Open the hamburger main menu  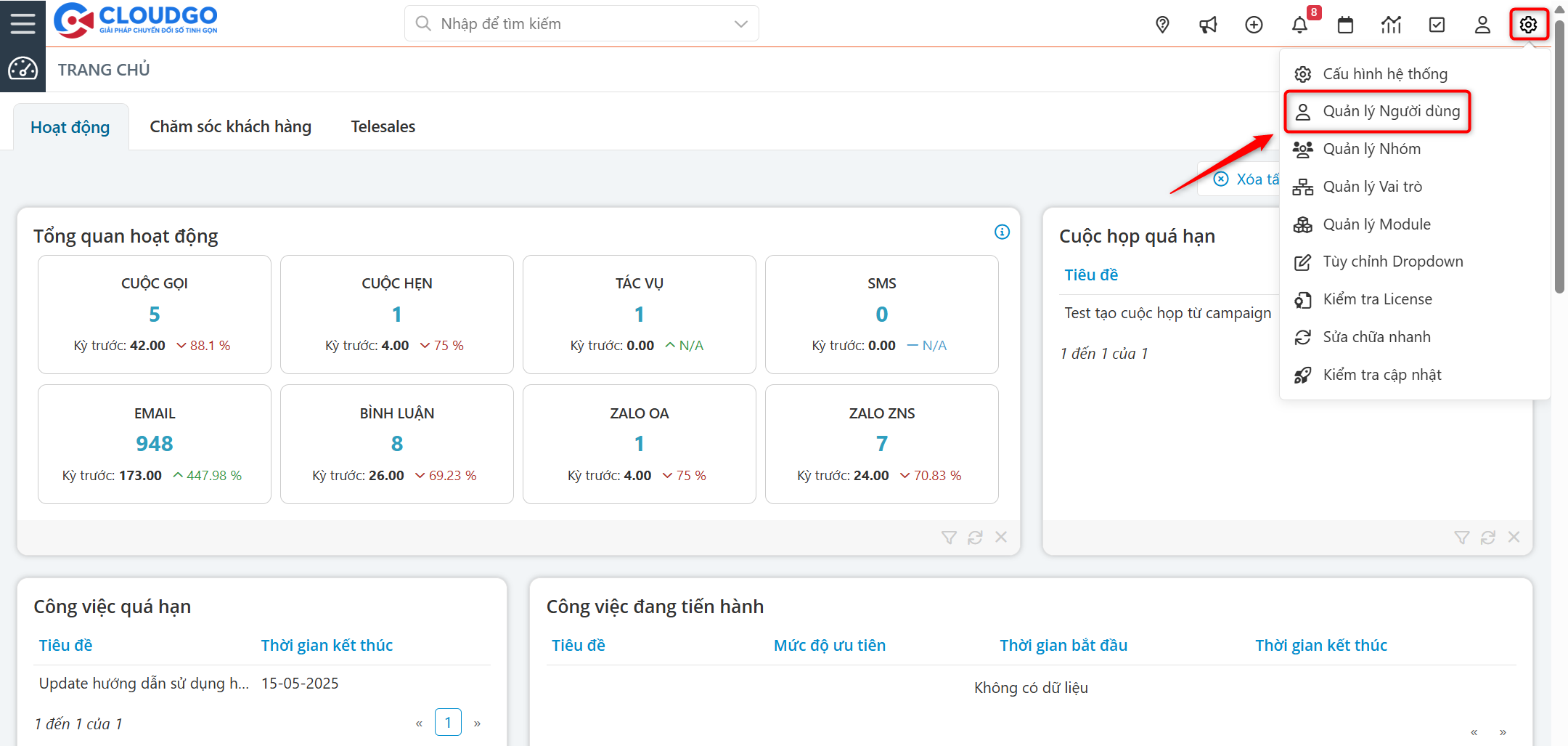[23, 23]
